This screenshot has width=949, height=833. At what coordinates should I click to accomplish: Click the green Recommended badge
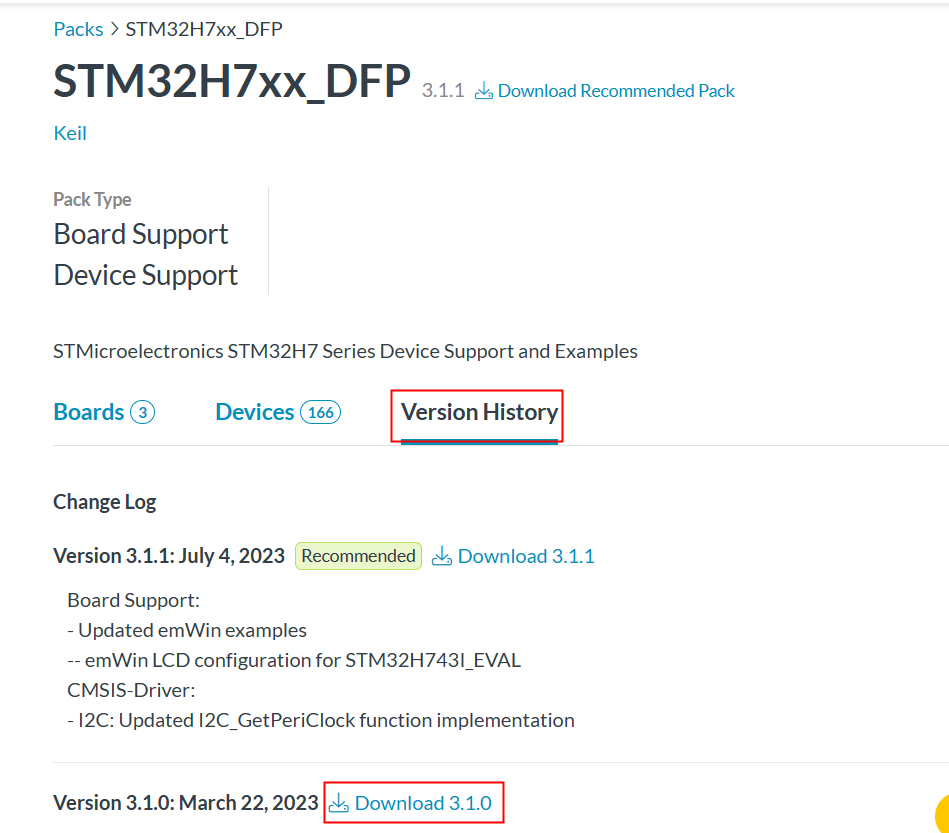pyautogui.click(x=358, y=556)
